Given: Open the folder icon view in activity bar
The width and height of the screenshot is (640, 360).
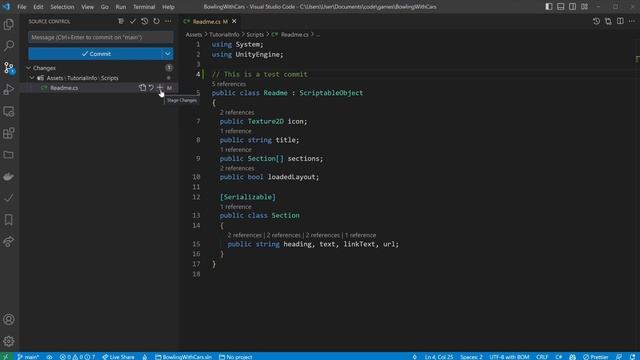Looking at the screenshot, I should tap(9, 155).
